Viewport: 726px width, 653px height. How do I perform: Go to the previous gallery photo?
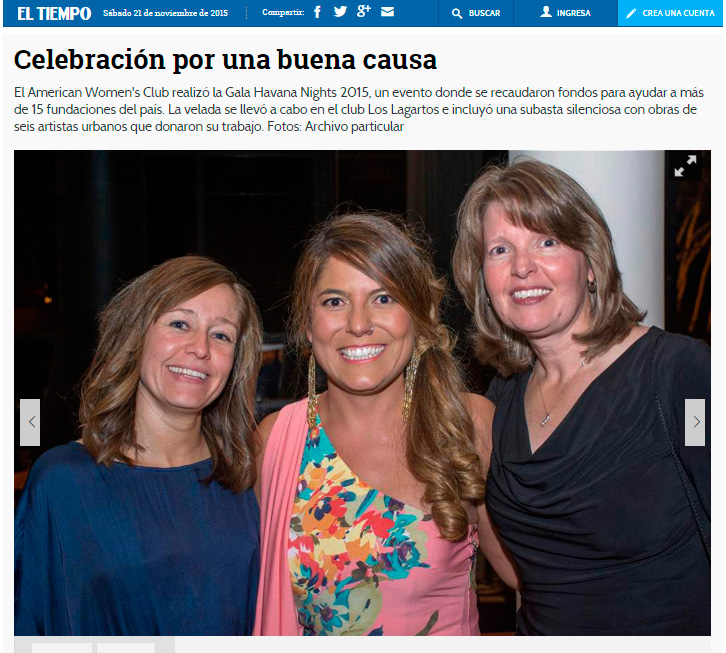point(30,422)
